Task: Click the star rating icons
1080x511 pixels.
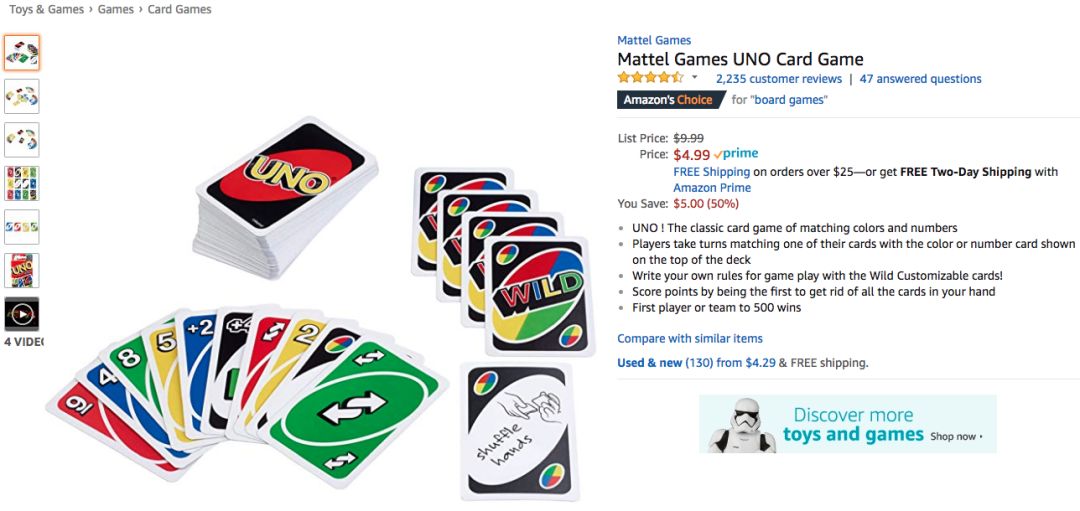Action: pyautogui.click(x=650, y=77)
